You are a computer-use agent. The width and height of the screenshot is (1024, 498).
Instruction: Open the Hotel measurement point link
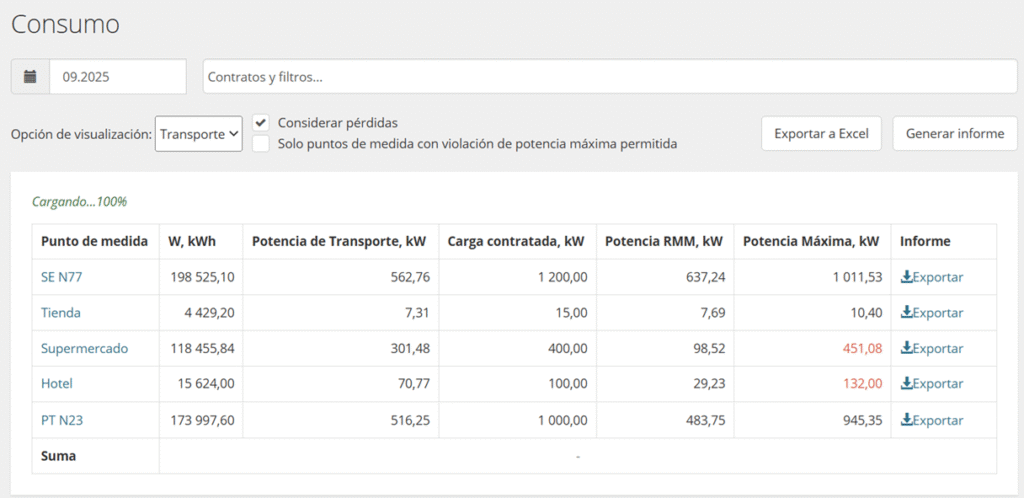click(x=57, y=384)
